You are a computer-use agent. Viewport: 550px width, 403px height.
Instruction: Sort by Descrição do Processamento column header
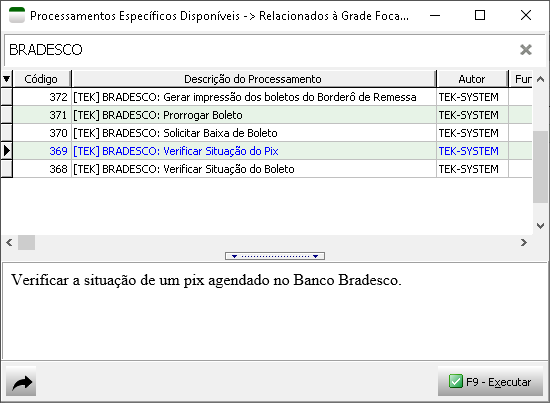tap(253, 79)
